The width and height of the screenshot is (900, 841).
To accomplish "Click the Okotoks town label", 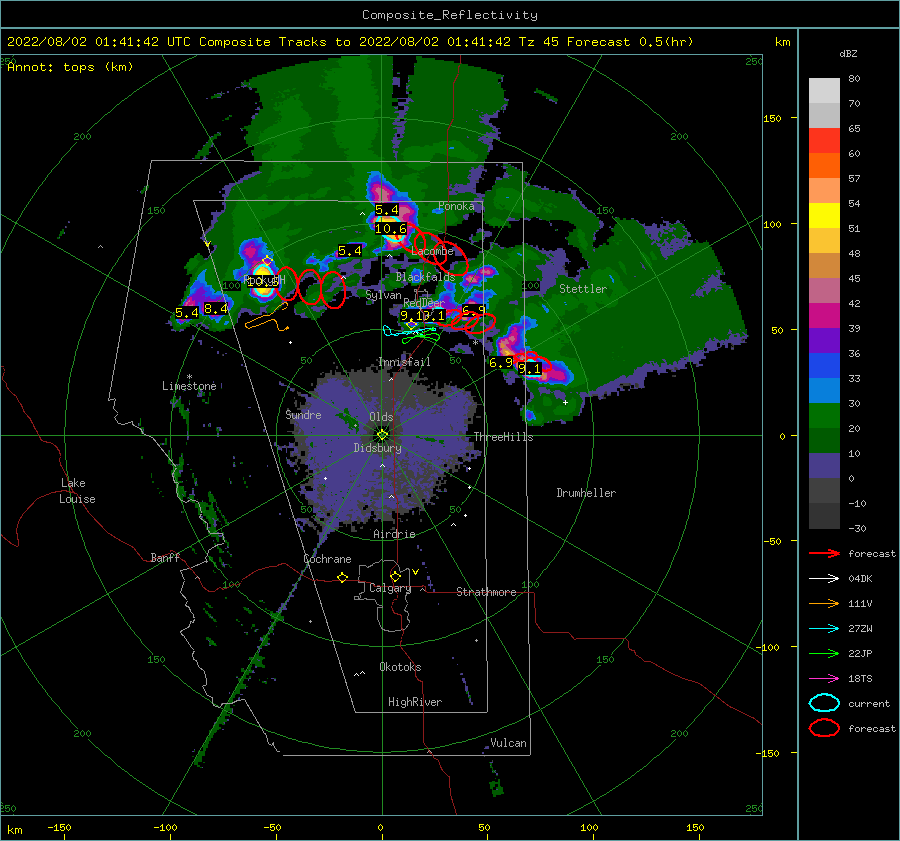I will click(400, 667).
